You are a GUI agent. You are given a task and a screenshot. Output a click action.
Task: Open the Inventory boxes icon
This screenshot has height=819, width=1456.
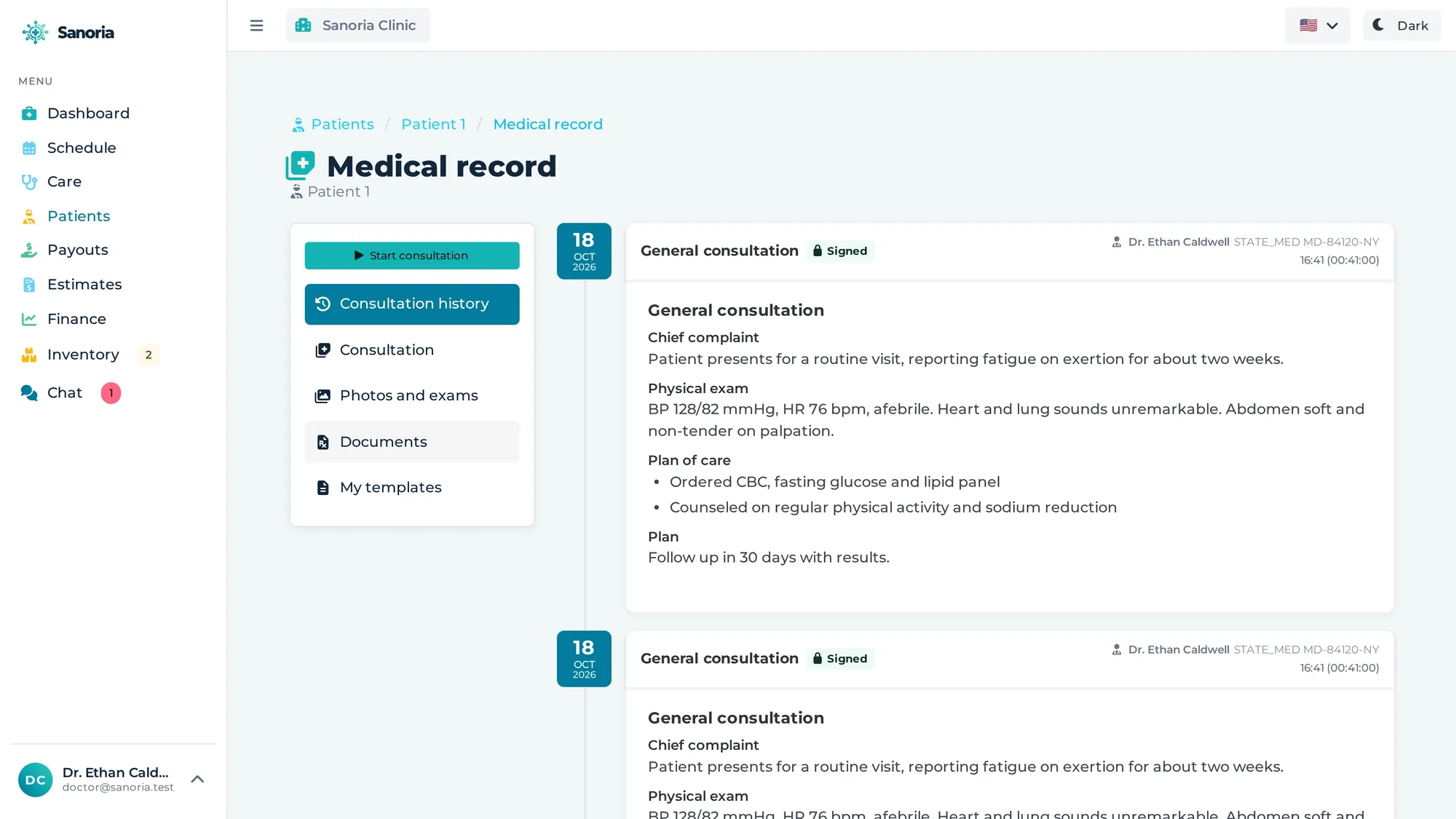(x=29, y=355)
